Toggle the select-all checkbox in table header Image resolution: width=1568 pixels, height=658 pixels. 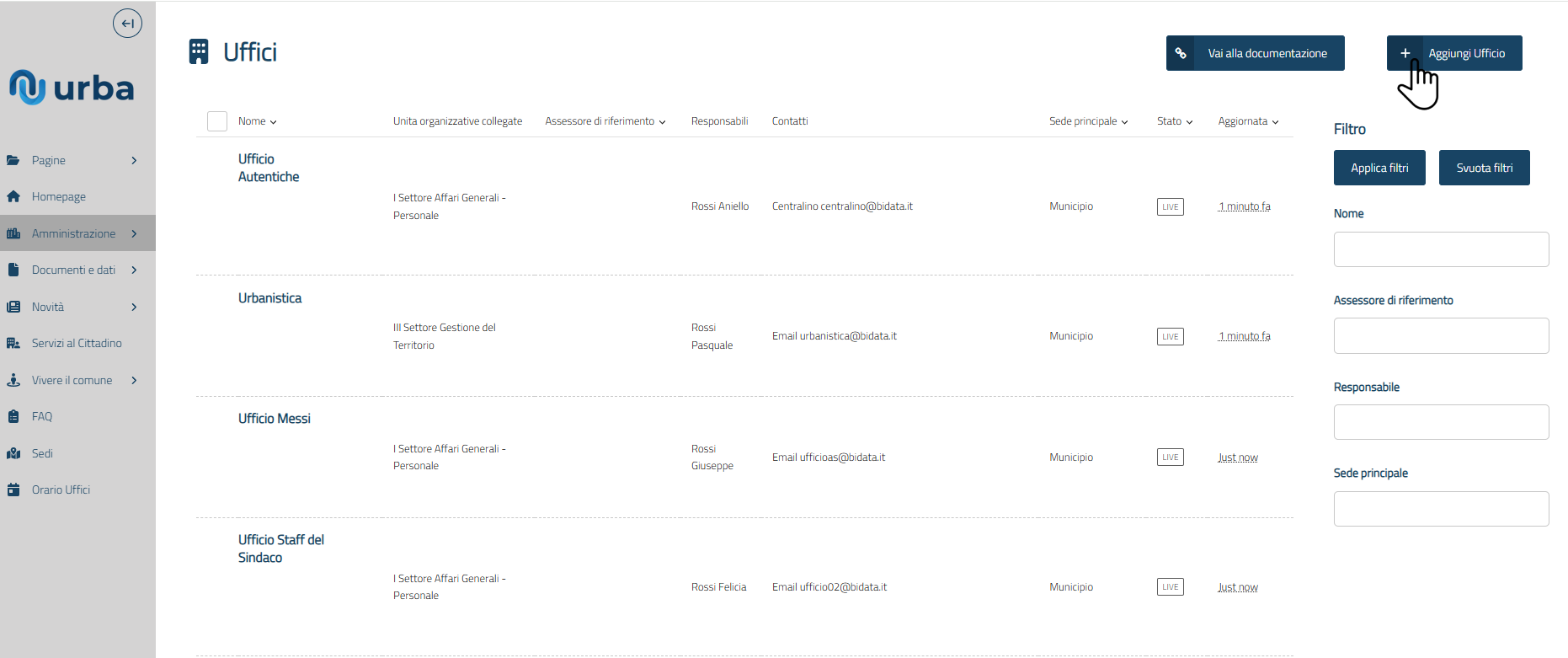[x=217, y=121]
